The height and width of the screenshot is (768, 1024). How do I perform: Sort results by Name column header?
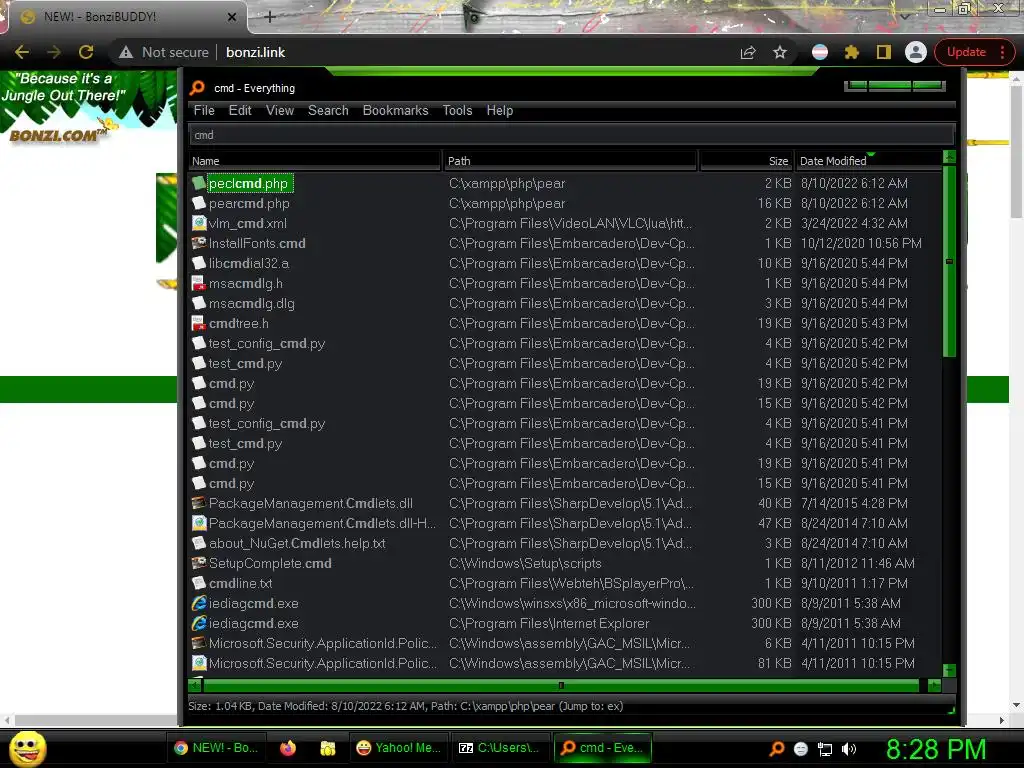[315, 161]
